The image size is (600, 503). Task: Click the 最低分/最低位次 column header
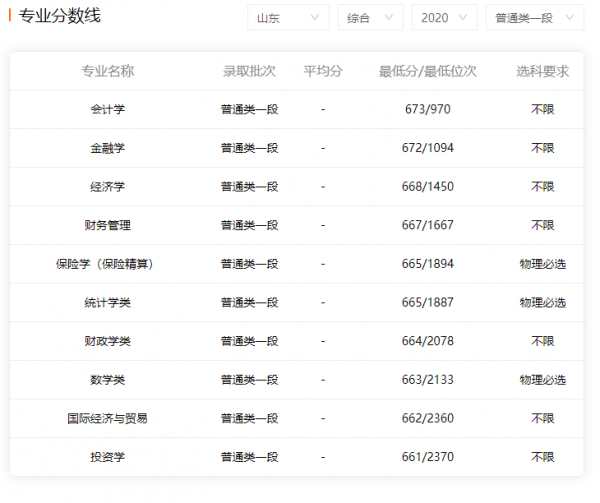(x=427, y=71)
